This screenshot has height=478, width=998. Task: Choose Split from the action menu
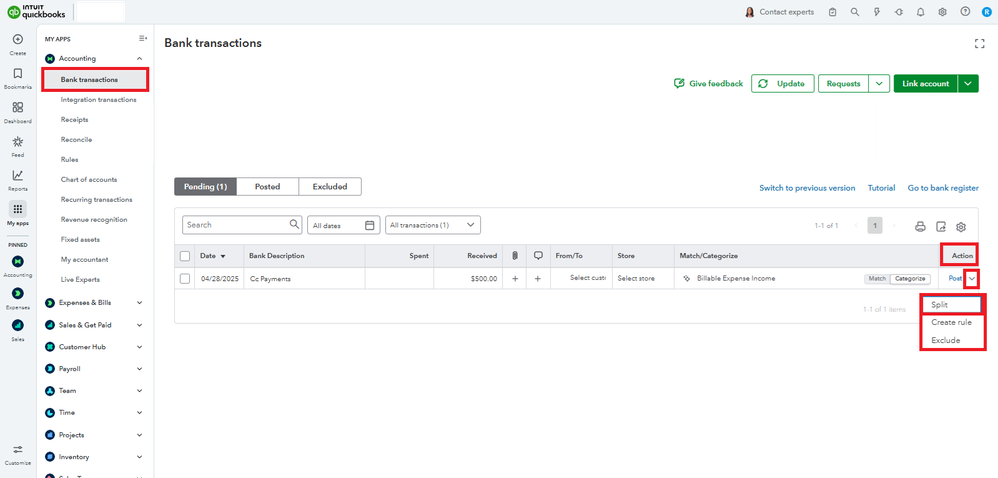click(953, 305)
